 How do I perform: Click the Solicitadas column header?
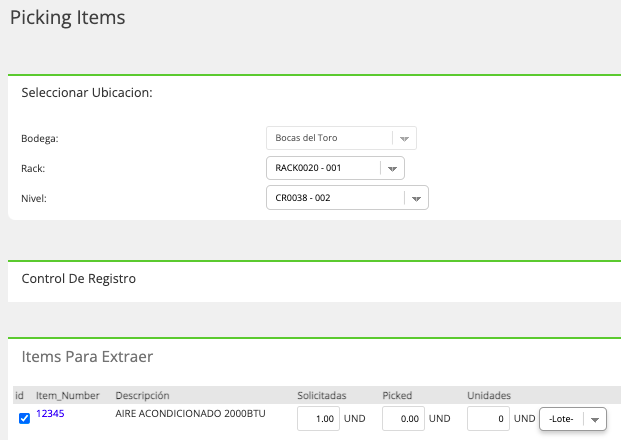(x=322, y=396)
